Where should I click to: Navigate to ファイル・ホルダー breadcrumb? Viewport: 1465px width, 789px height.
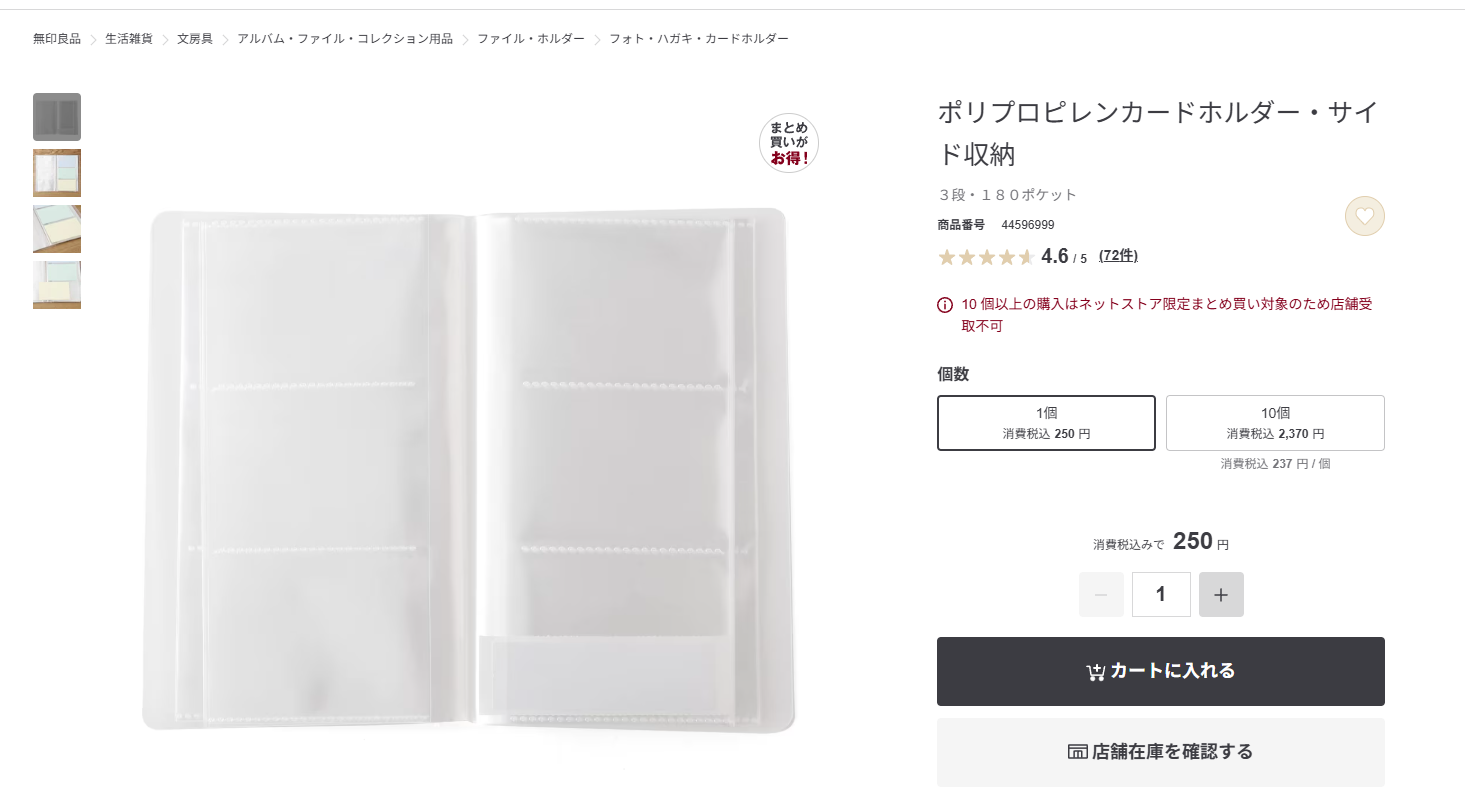pyautogui.click(x=531, y=39)
